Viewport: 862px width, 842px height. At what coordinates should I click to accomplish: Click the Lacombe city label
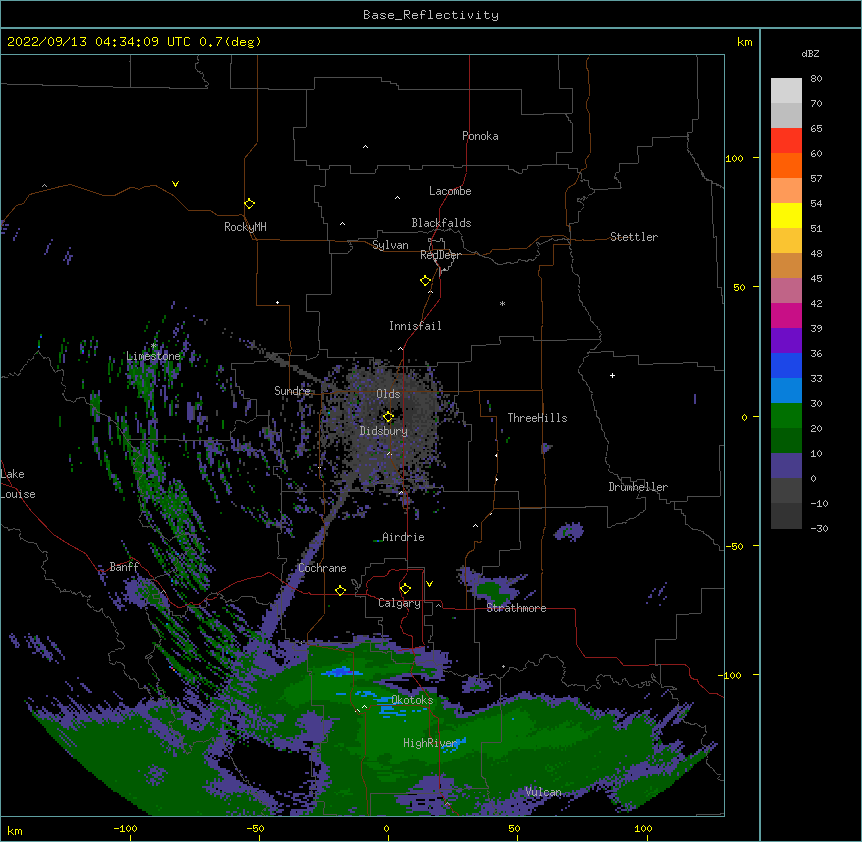450,191
